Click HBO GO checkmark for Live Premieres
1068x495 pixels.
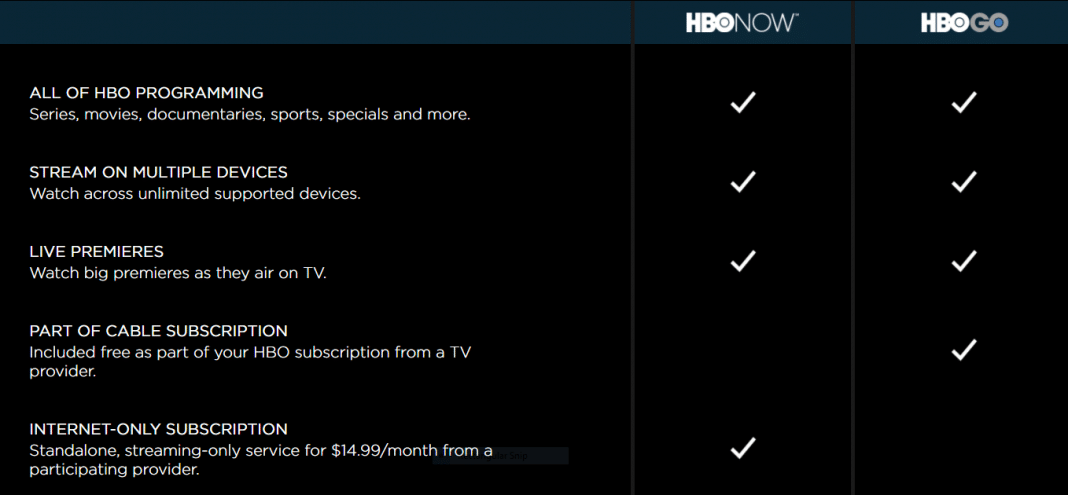(964, 261)
